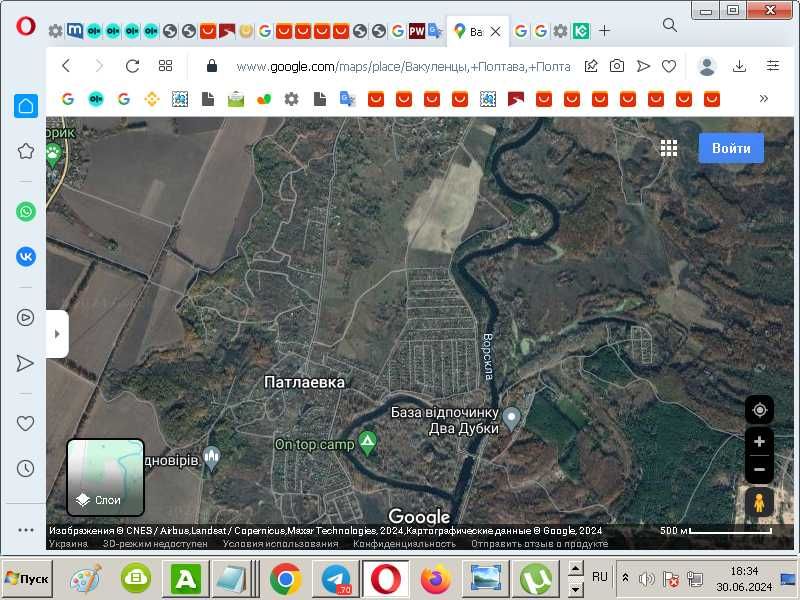
Task: Open Отправить отзыв о продукте link
Action: 539,544
